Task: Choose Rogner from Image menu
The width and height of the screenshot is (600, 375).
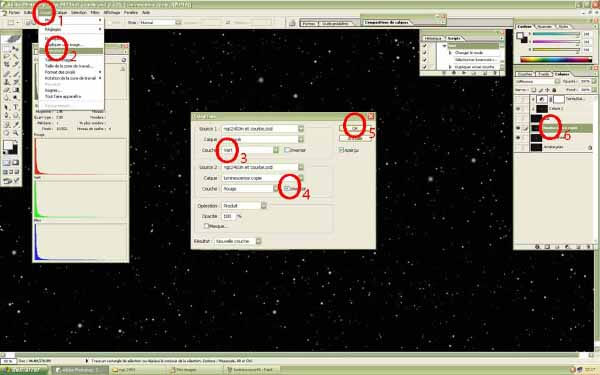Action: (54, 90)
